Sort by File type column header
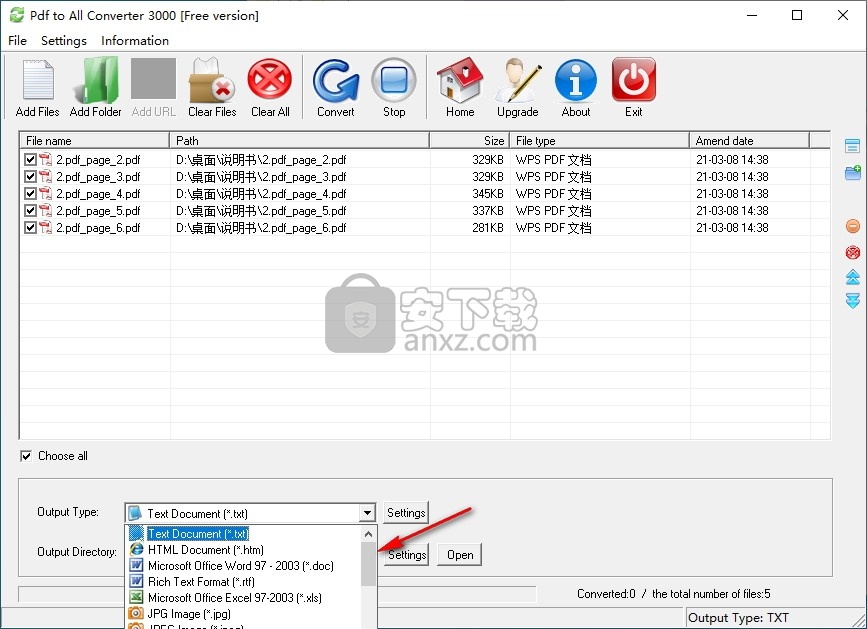The width and height of the screenshot is (867, 629). pos(599,140)
